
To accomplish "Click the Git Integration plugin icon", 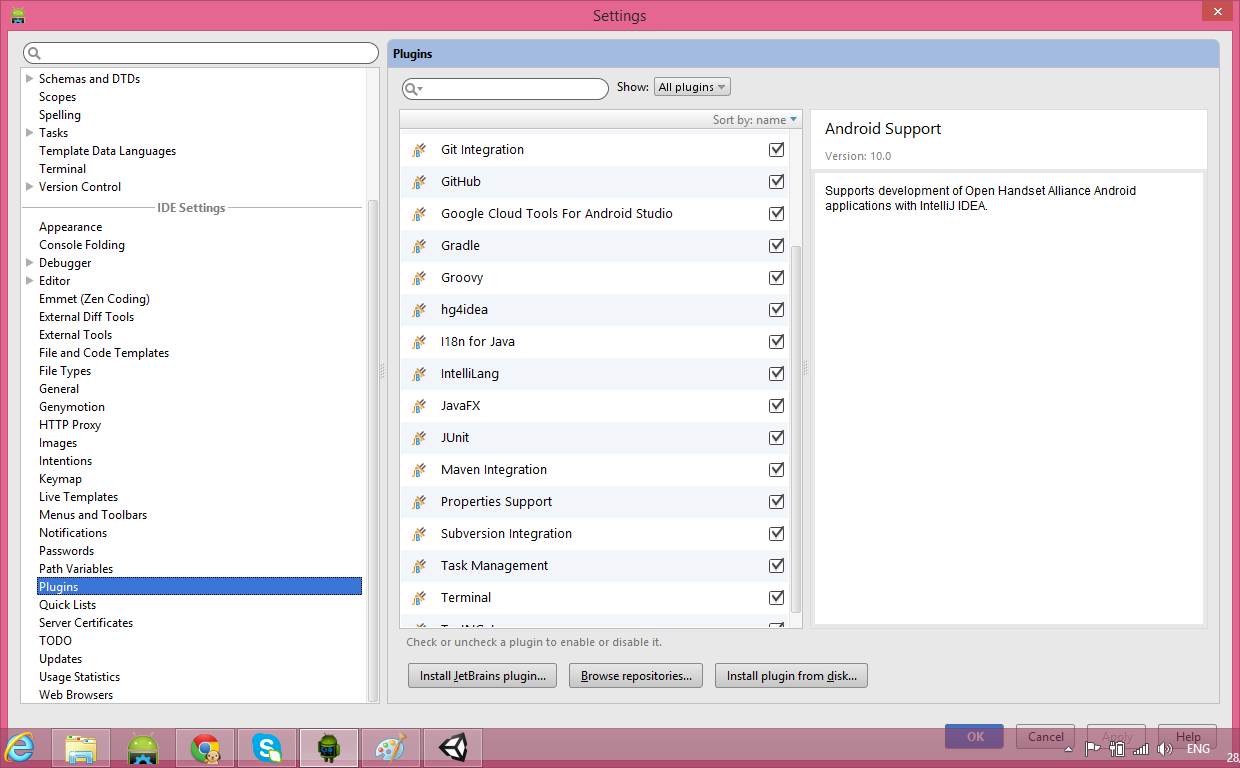I will point(419,150).
